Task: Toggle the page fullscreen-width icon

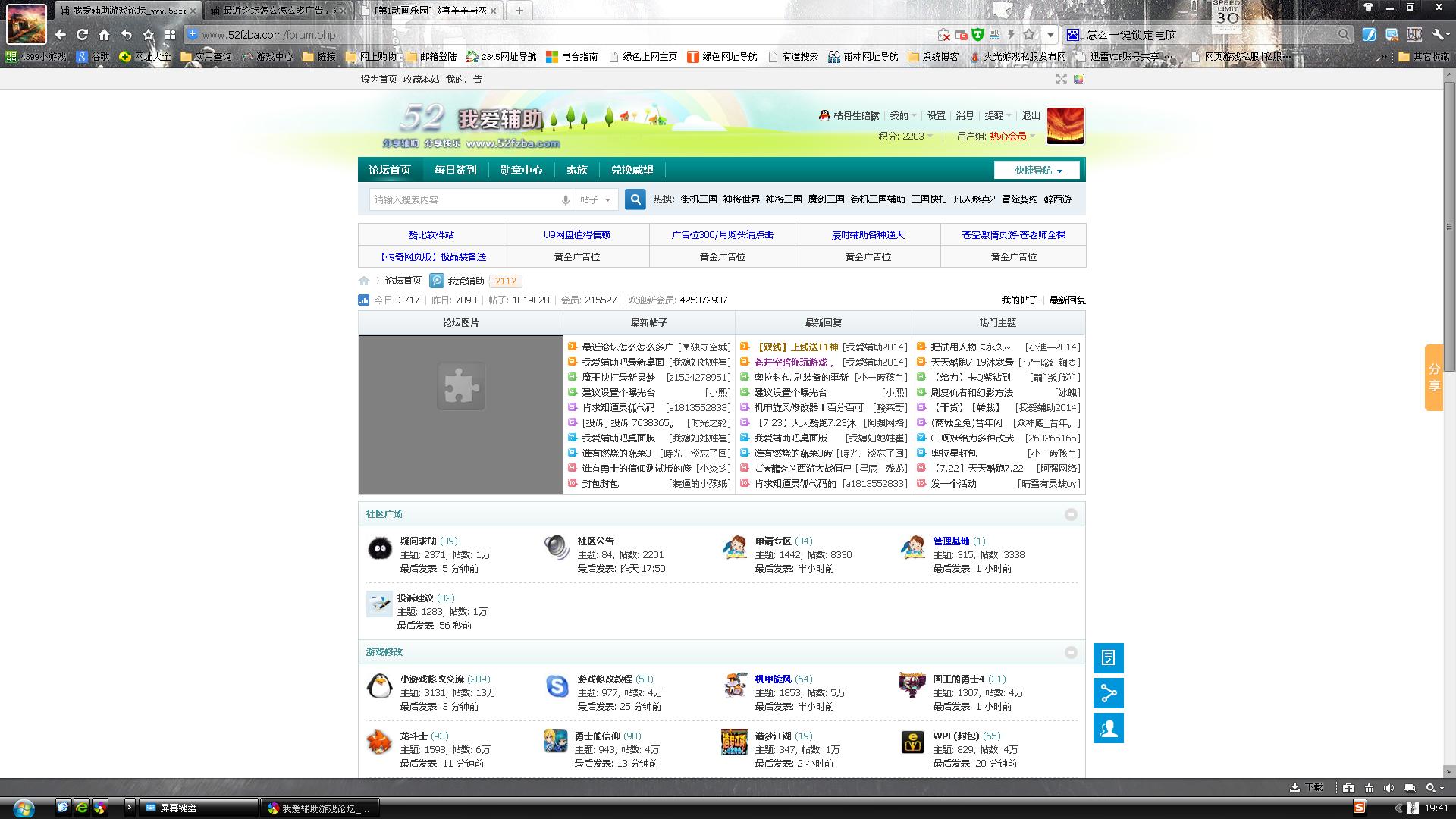Action: point(1061,79)
